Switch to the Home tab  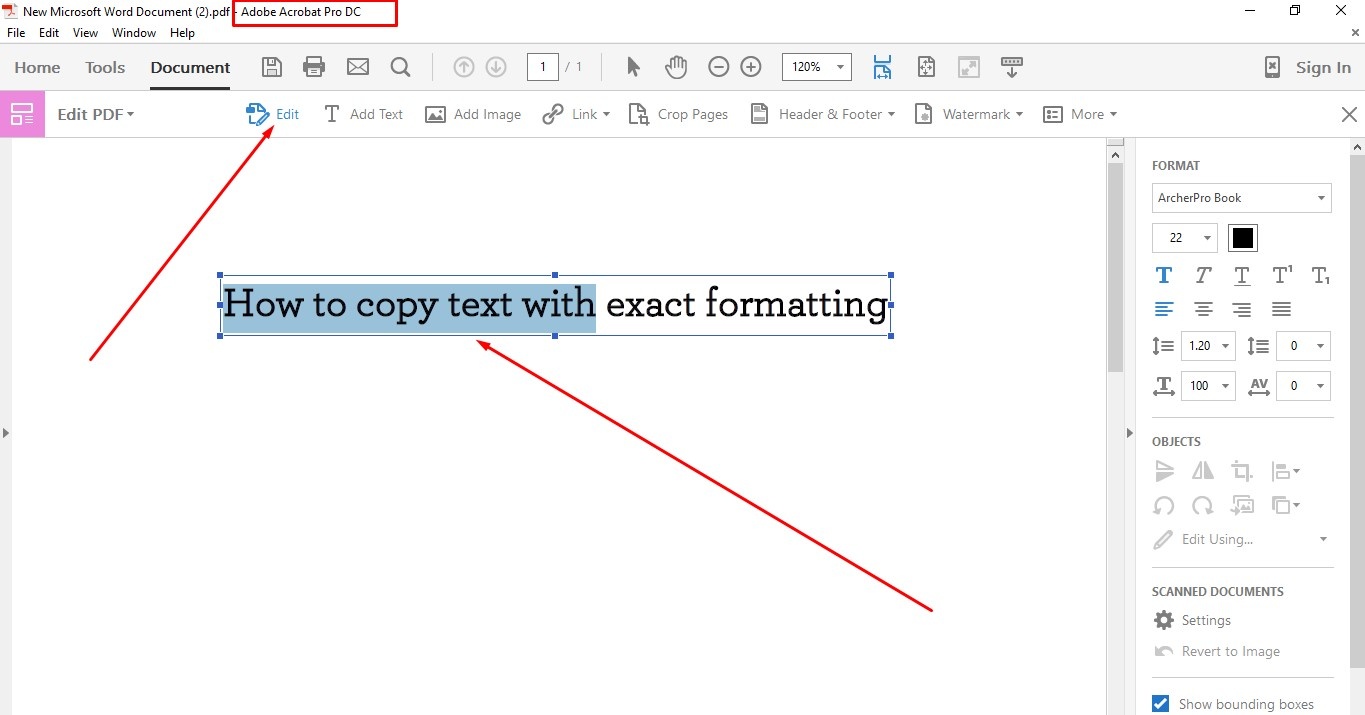37,67
